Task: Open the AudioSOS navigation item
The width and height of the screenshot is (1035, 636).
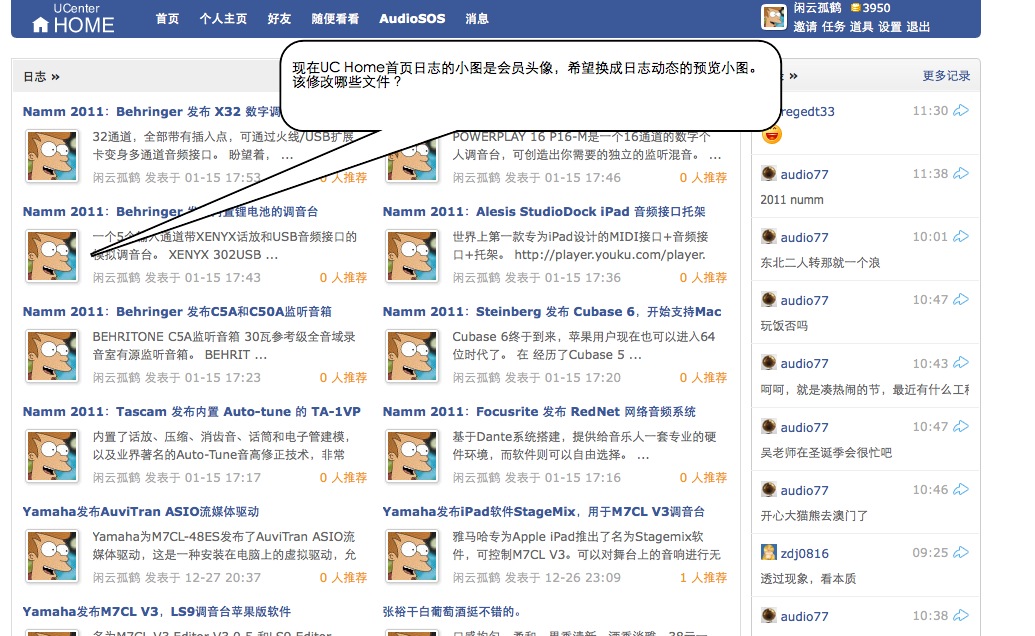Action: 412,18
